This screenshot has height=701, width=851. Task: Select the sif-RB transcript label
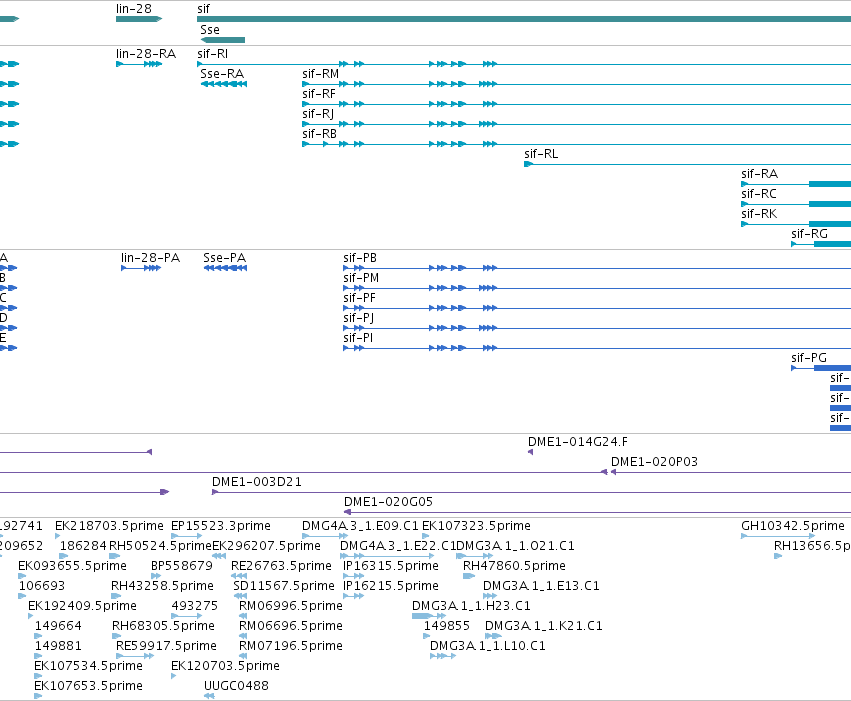319,134
